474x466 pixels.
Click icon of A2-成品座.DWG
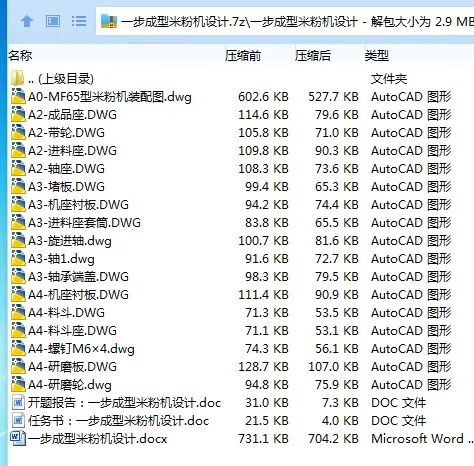(18, 114)
